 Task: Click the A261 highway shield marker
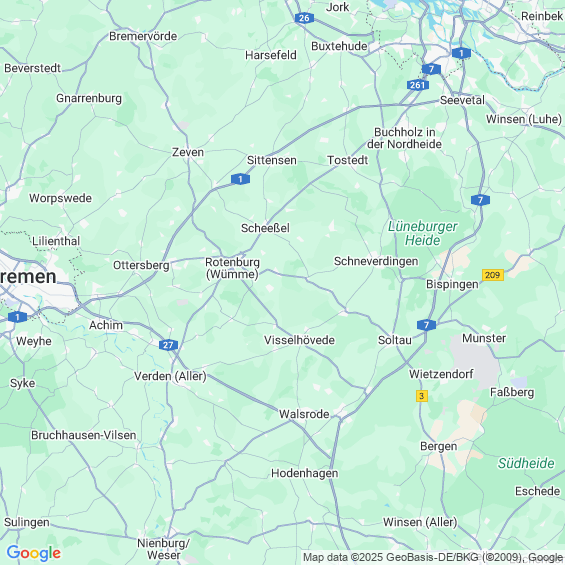click(418, 85)
